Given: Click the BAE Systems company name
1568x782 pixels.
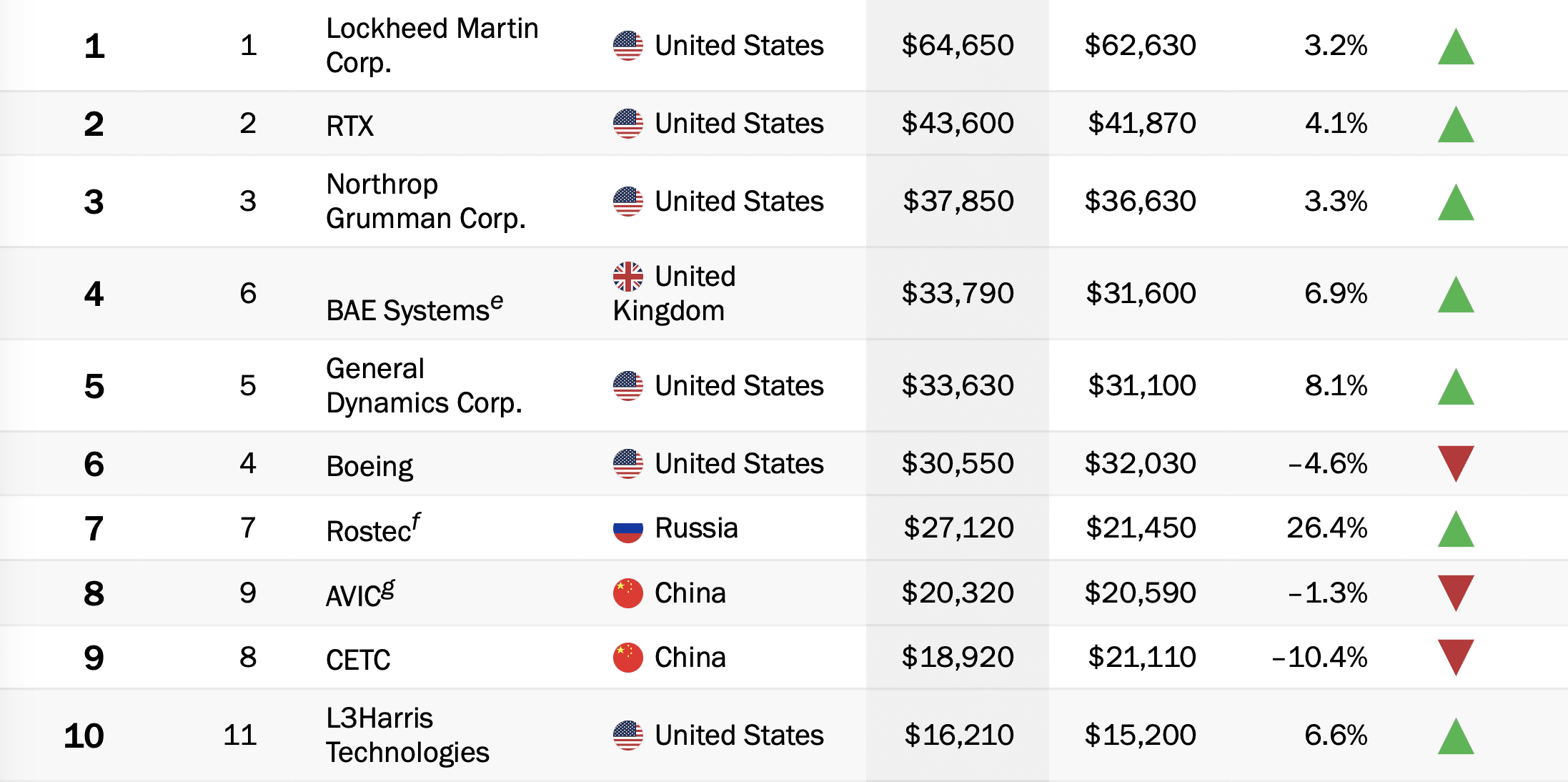Looking at the screenshot, I should [407, 311].
